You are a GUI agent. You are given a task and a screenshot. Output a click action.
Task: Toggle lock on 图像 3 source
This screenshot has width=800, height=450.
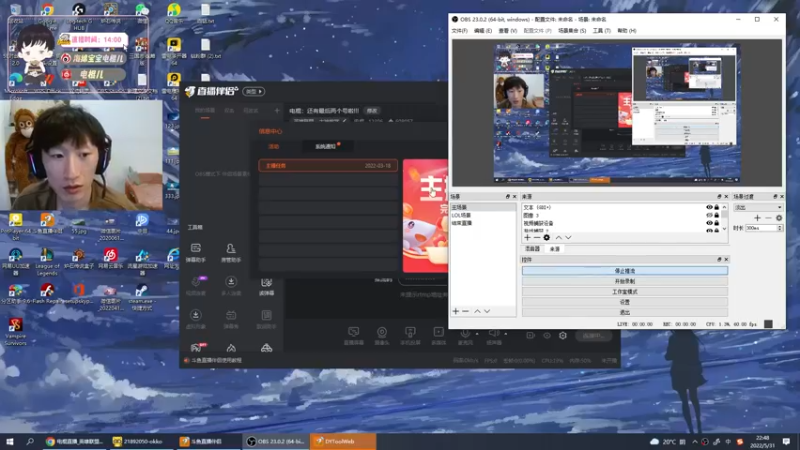[717, 215]
